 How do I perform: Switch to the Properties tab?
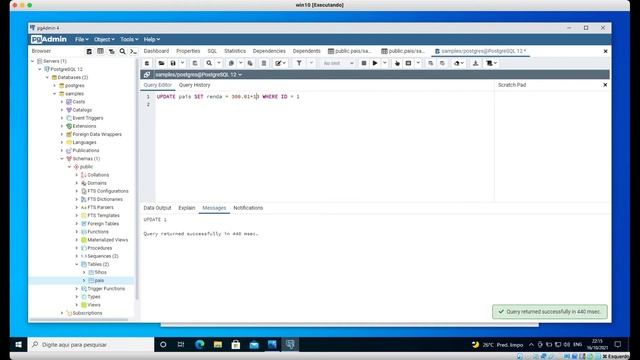188,51
